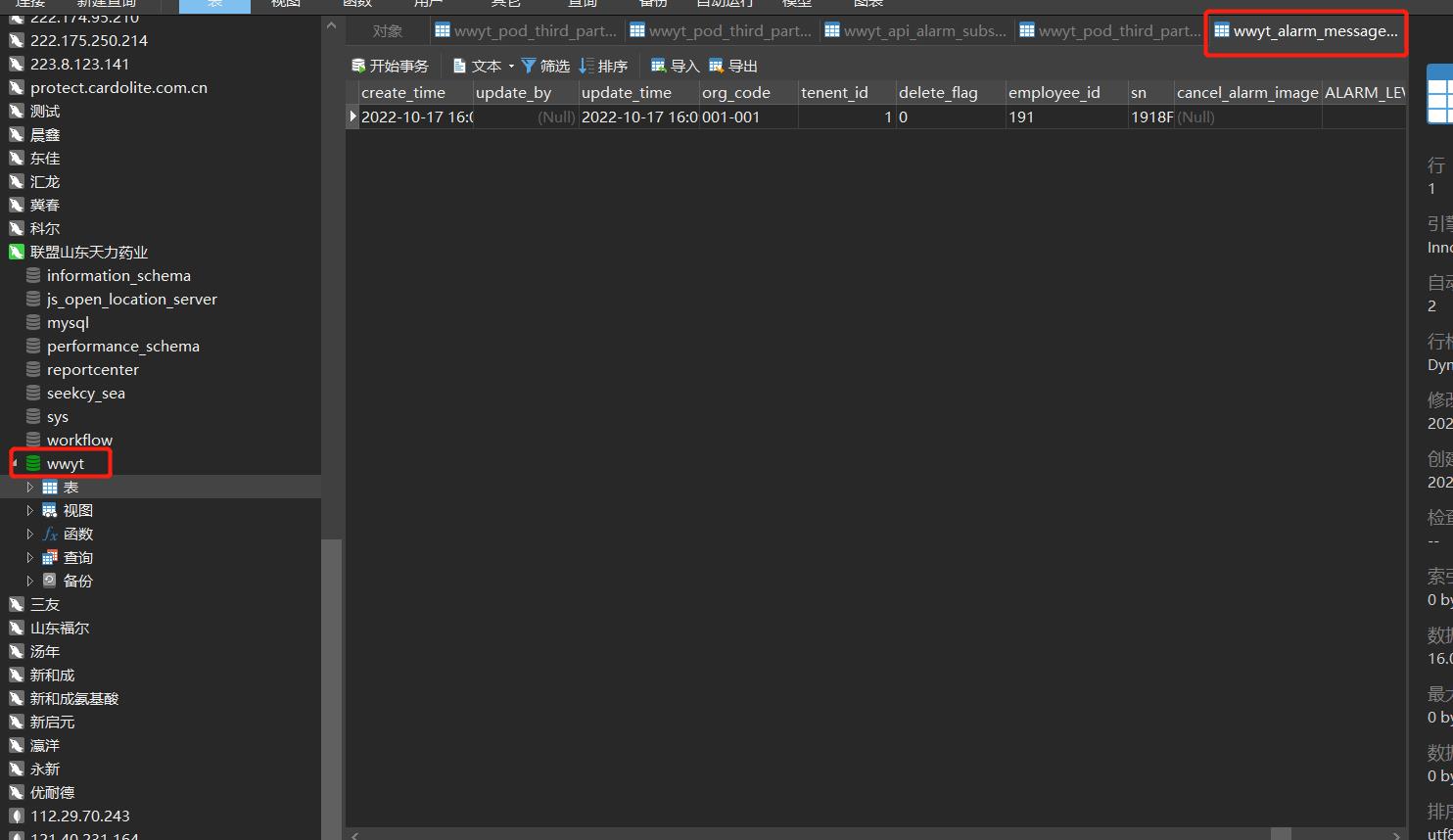The width and height of the screenshot is (1453, 840).
Task: Select the workflow database
Action: (79, 440)
